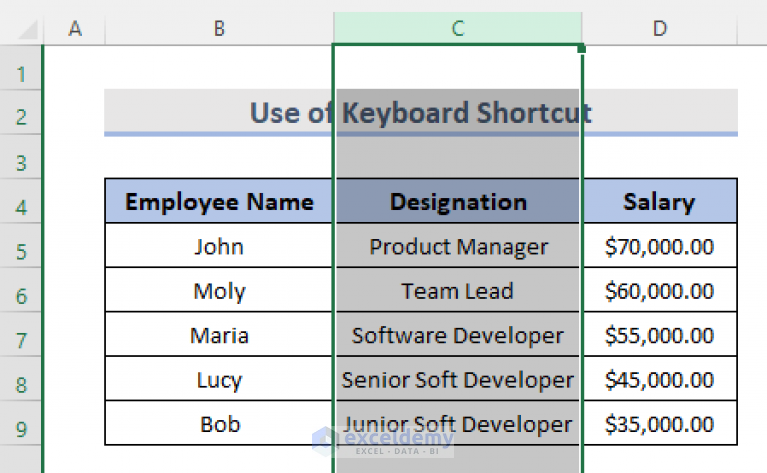Click the 'Use of Keyboard Shortcut' title cell
Image resolution: width=767 pixels, height=473 pixels.
coord(421,112)
